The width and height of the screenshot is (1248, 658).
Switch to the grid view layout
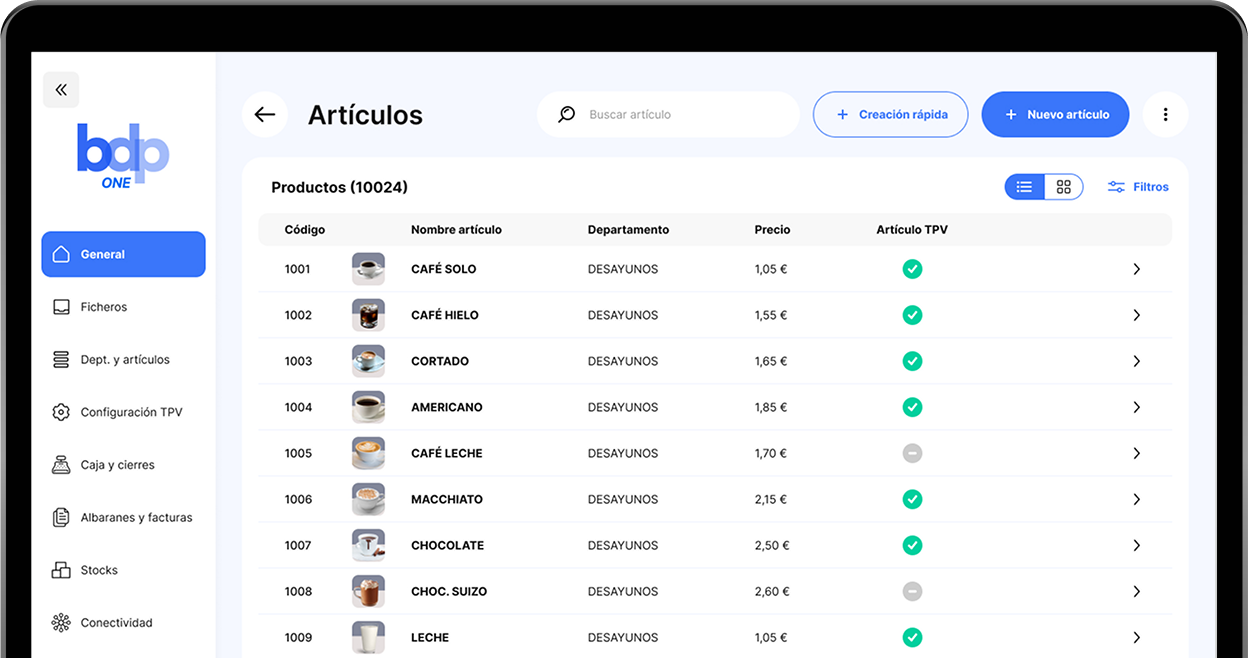pyautogui.click(x=1063, y=187)
